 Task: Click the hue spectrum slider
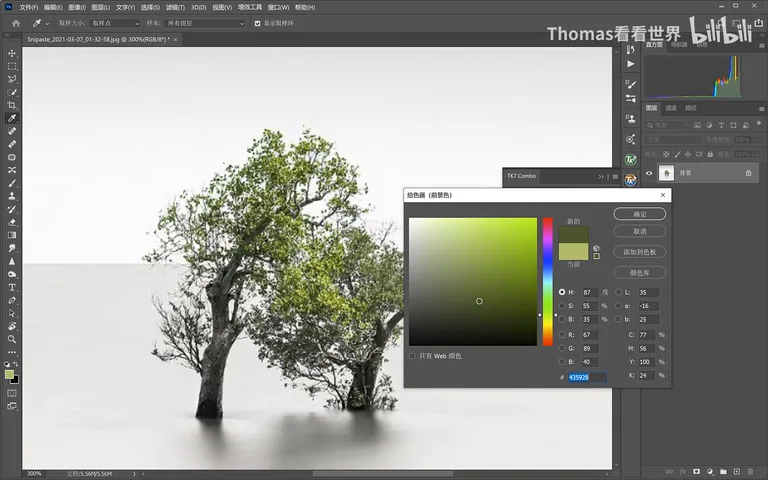[x=548, y=282]
